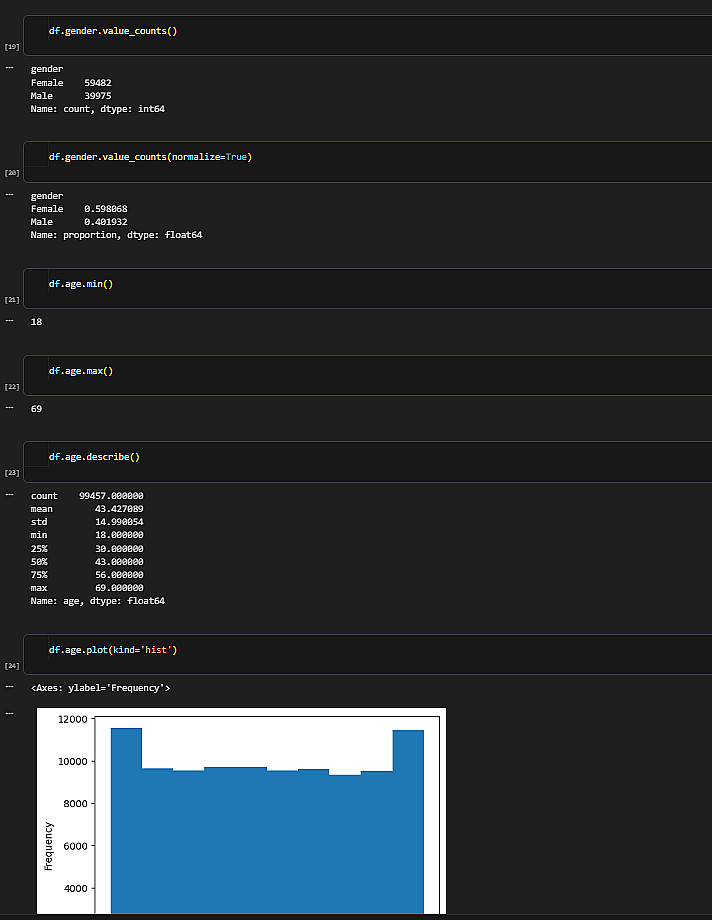This screenshot has height=920, width=712.
Task: Click the execution count label [19]
Action: [x=12, y=46]
